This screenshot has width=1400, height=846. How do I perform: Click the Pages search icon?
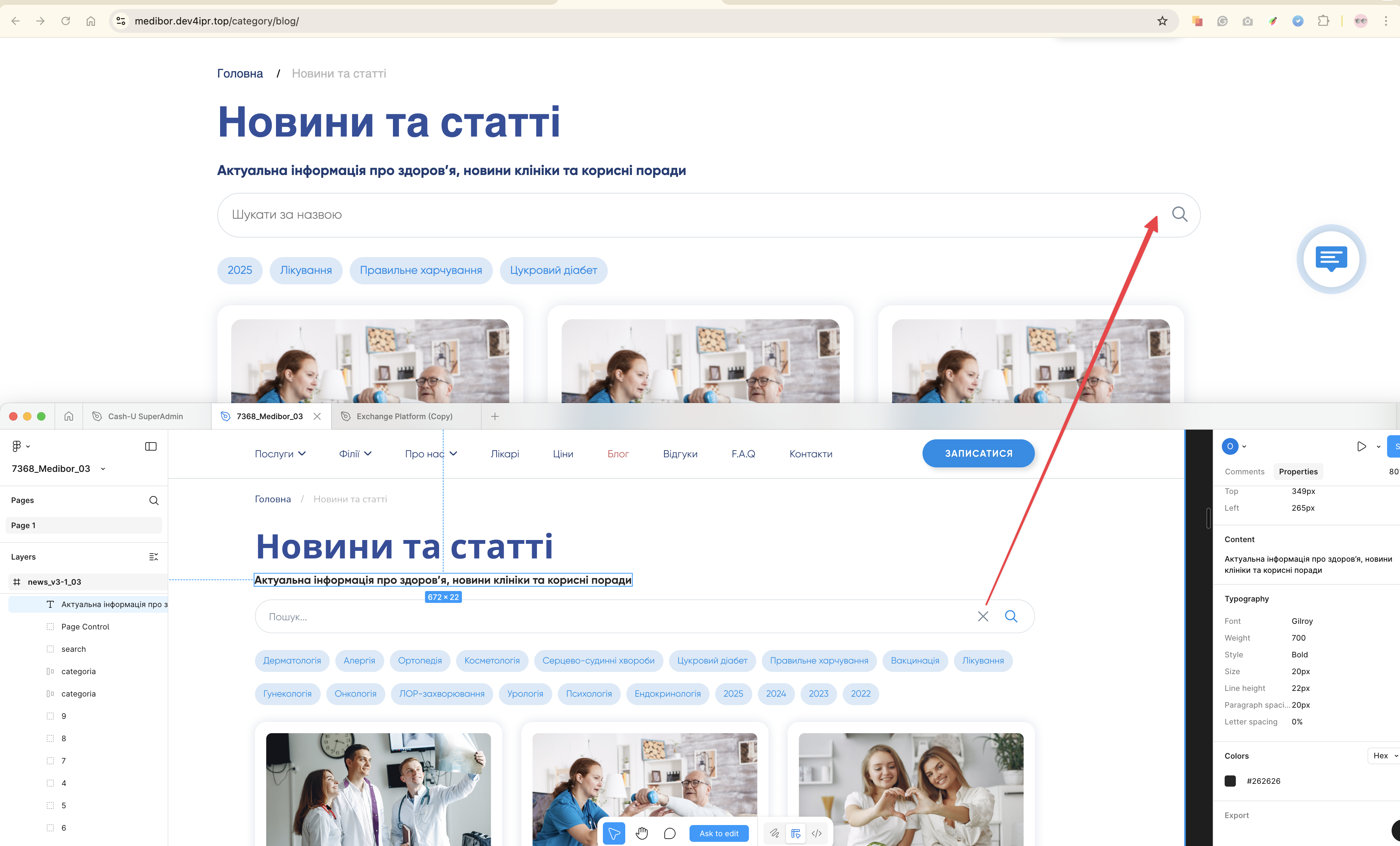(x=153, y=501)
